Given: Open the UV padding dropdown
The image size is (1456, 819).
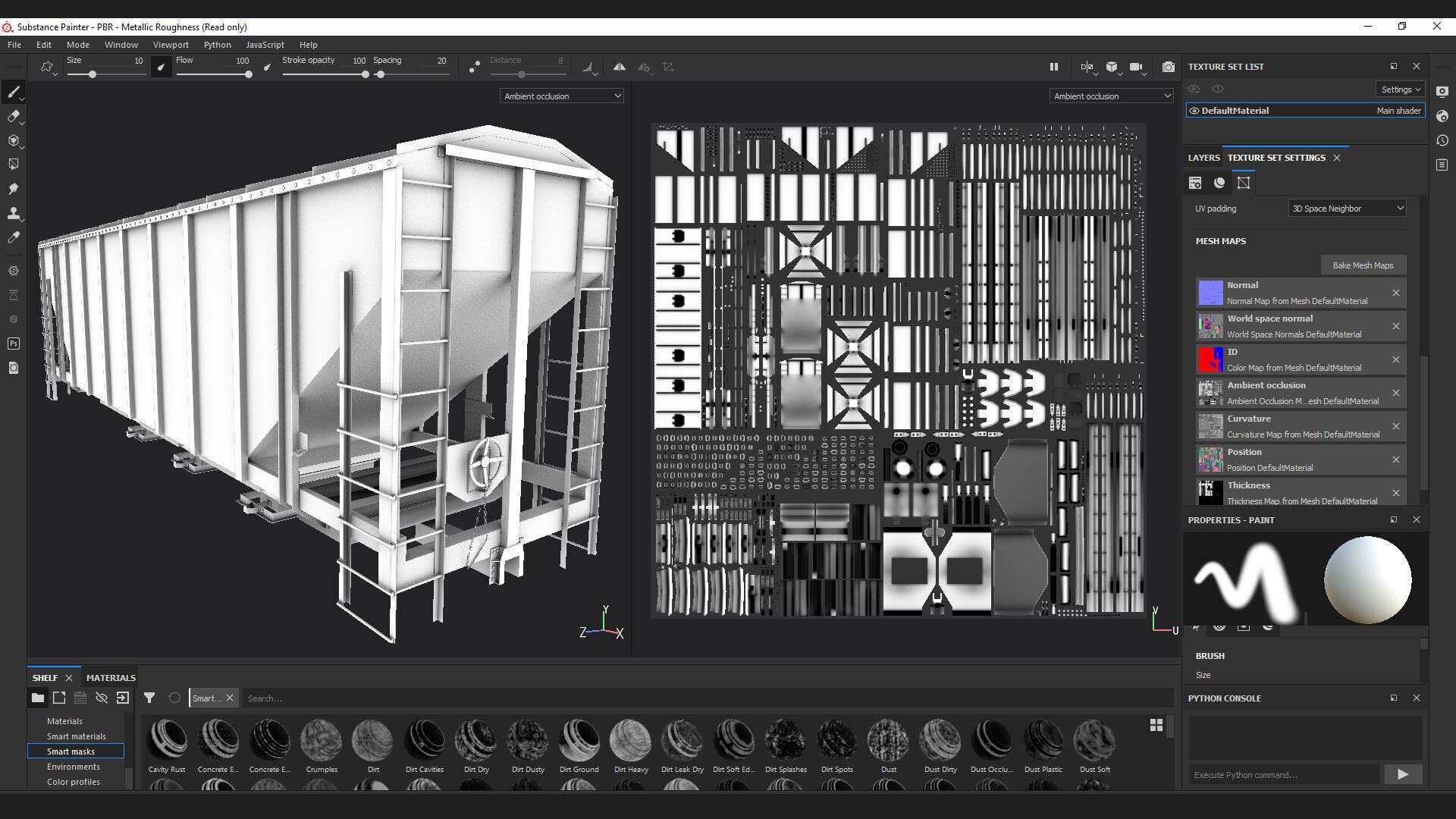Looking at the screenshot, I should 1347,209.
